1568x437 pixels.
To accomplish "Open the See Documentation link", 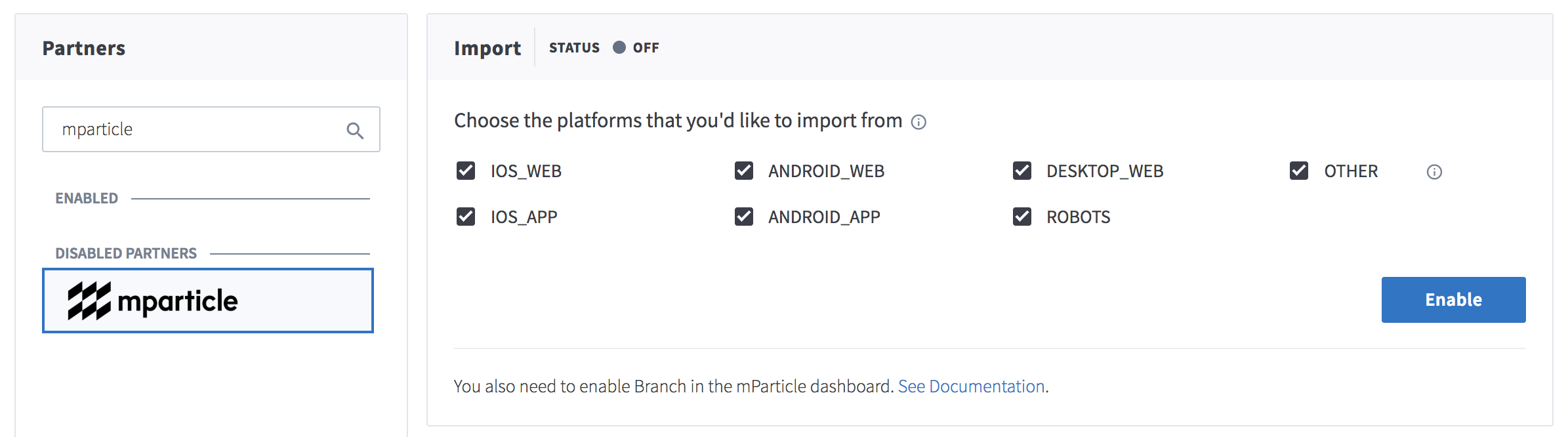I will pyautogui.click(x=971, y=386).
